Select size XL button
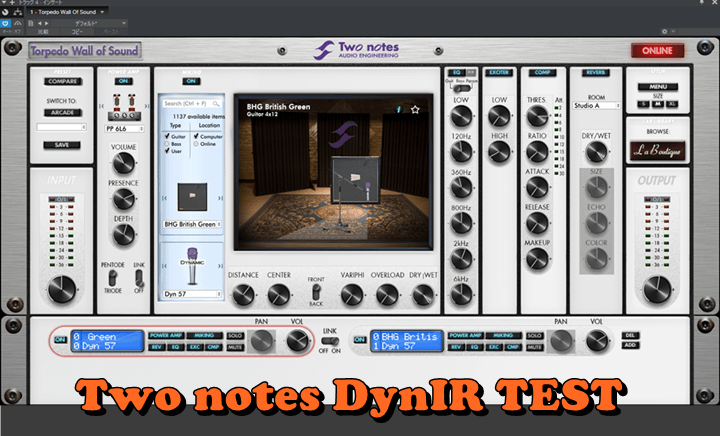This screenshot has height=436, width=720. click(x=672, y=104)
